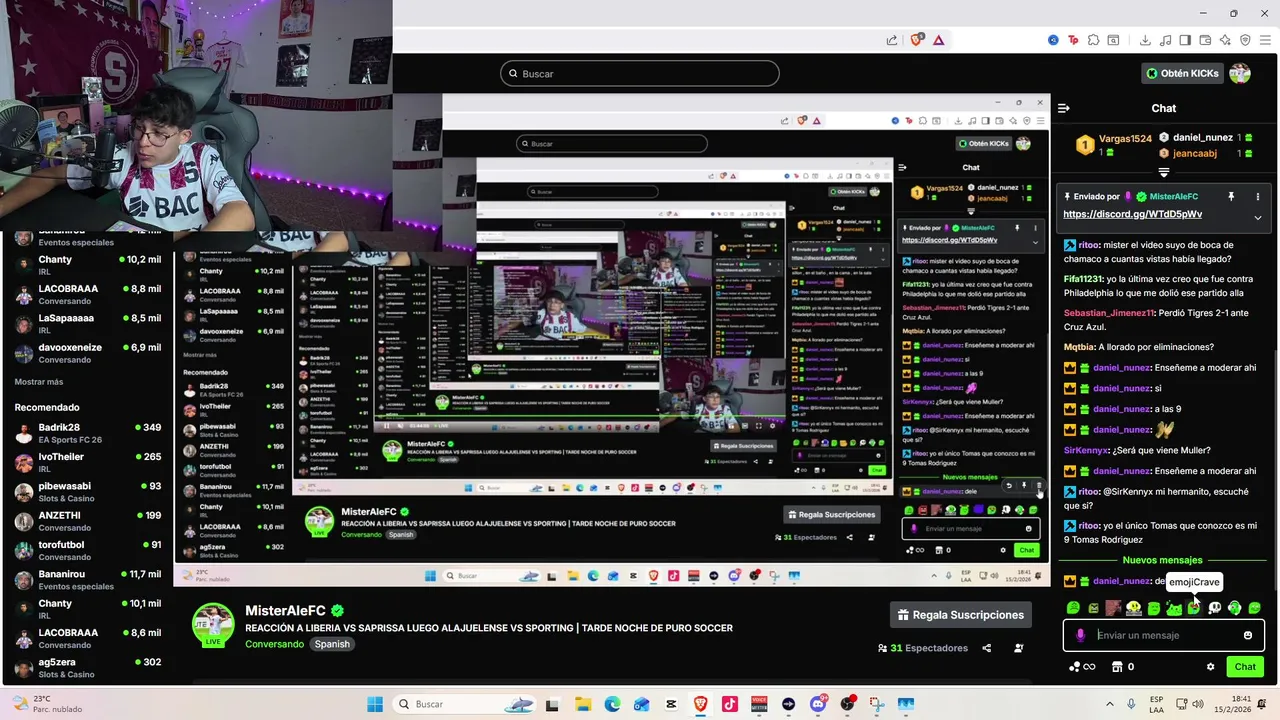The width and height of the screenshot is (1280, 720).
Task: Open File Explorer from the taskbar
Action: pos(583,704)
